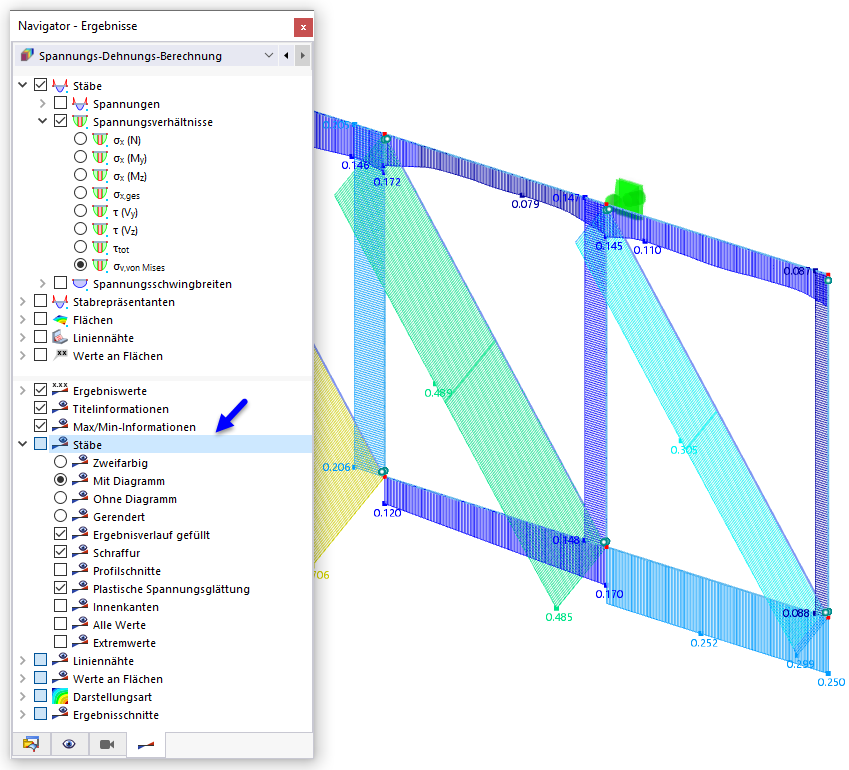Collapse the highlighted Stäbe display node
Screen dimensions: 849x770
click(x=22, y=444)
